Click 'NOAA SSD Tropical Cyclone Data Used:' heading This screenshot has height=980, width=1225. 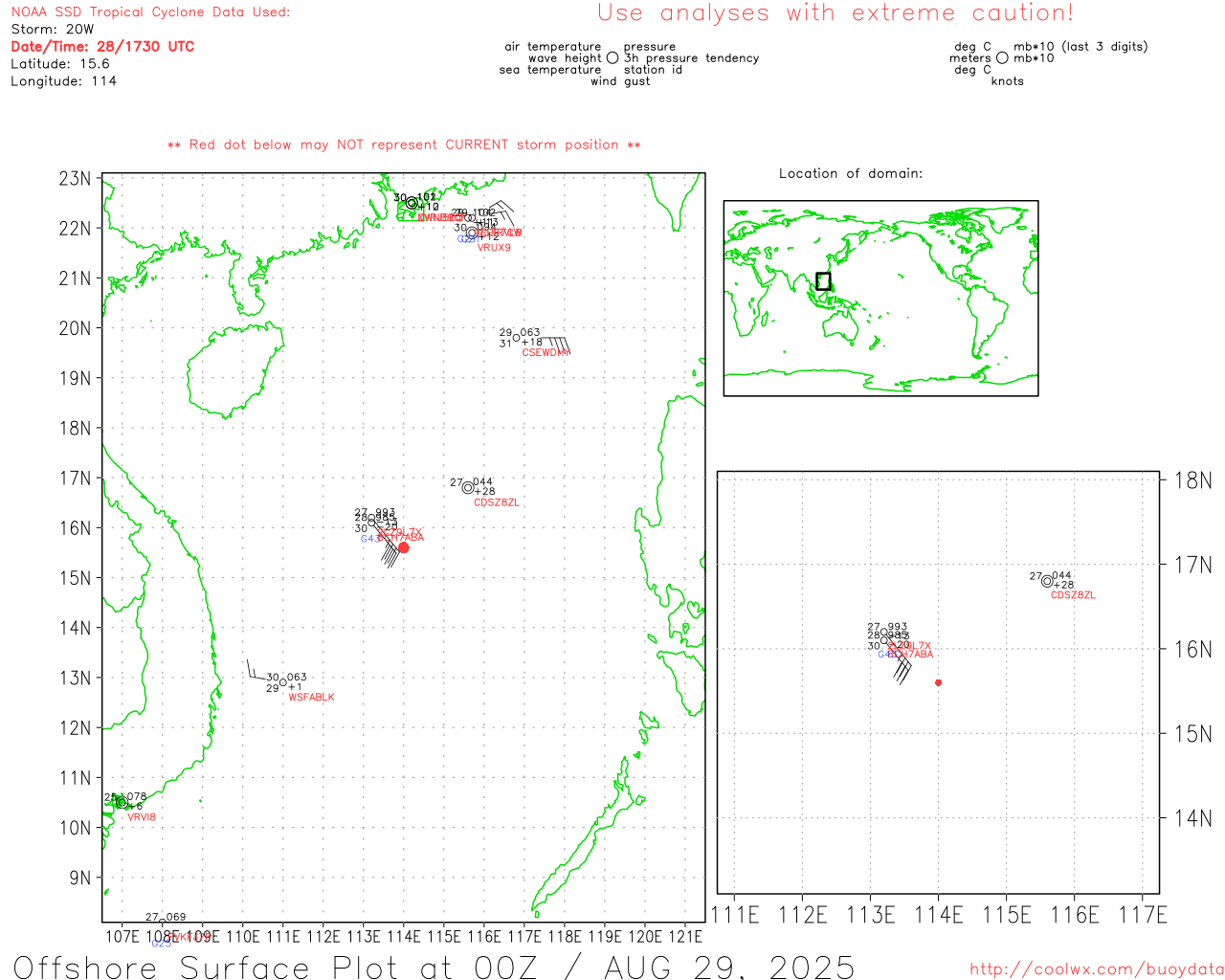150,12
